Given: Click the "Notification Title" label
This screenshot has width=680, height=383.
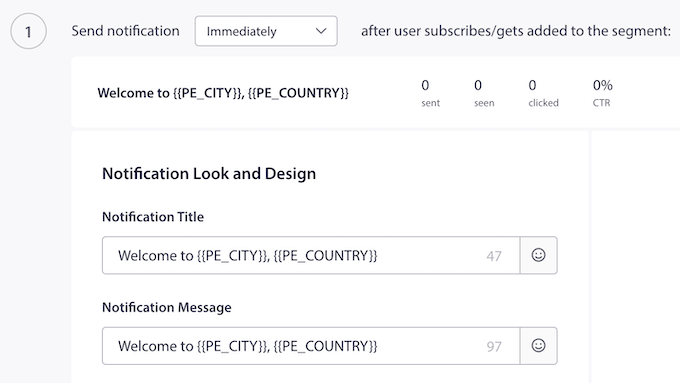Looking at the screenshot, I should coord(153,216).
